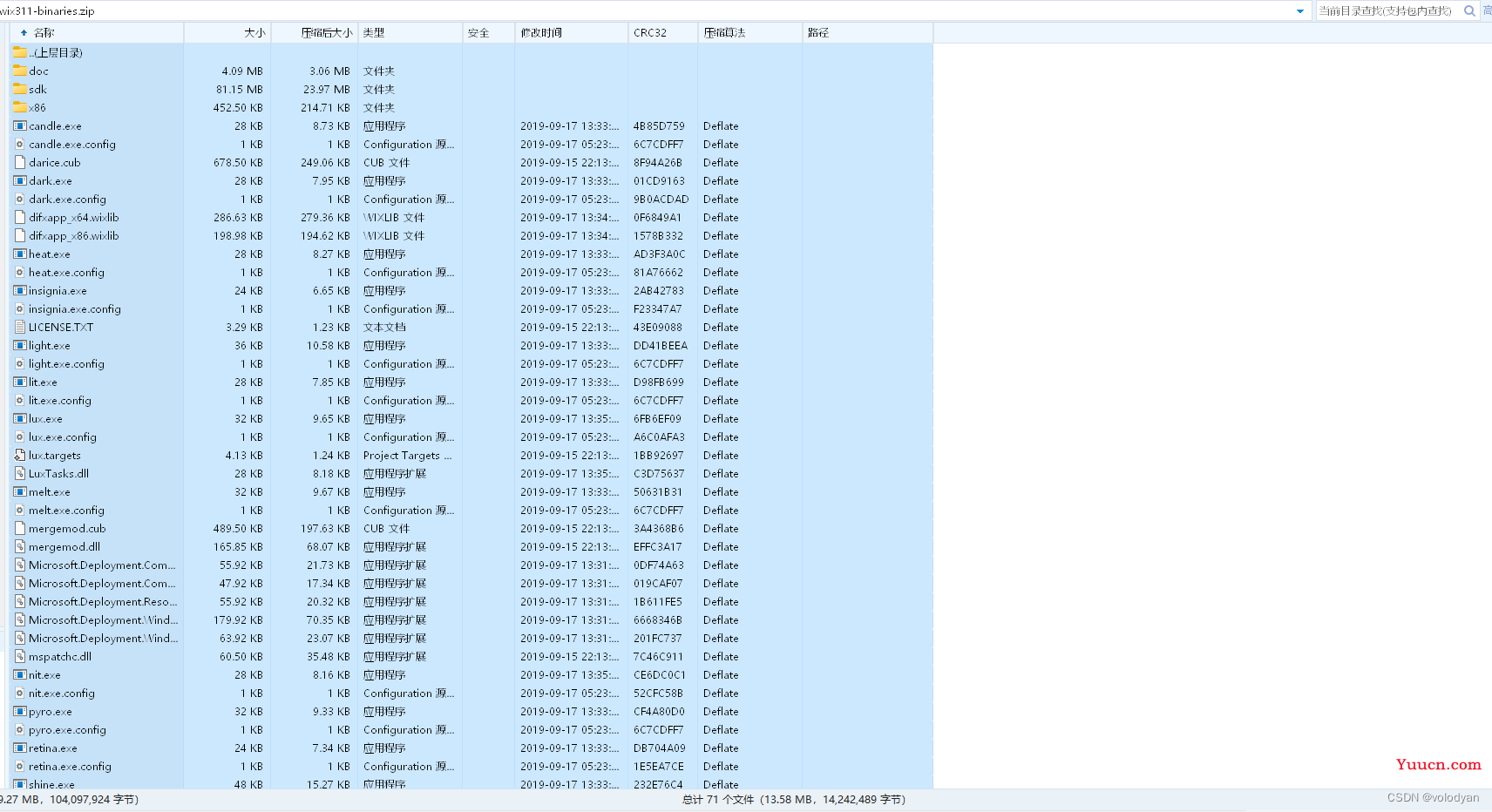Select the dark.exe.config file name

point(67,199)
